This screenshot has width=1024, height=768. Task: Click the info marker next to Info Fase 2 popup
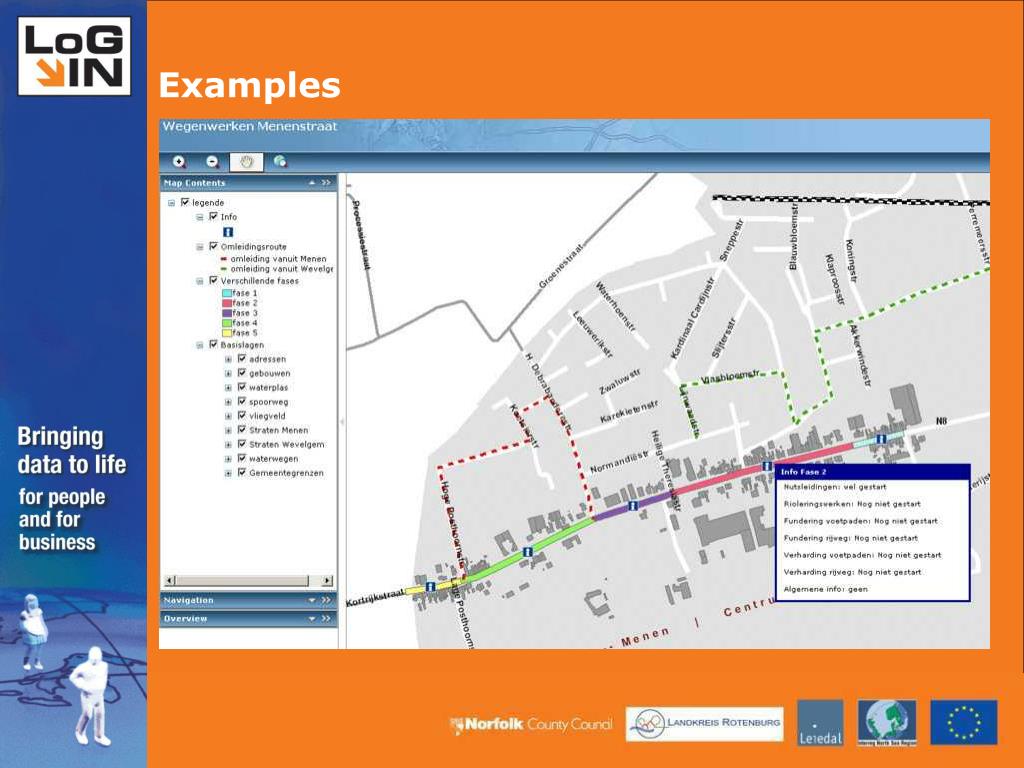click(x=767, y=466)
